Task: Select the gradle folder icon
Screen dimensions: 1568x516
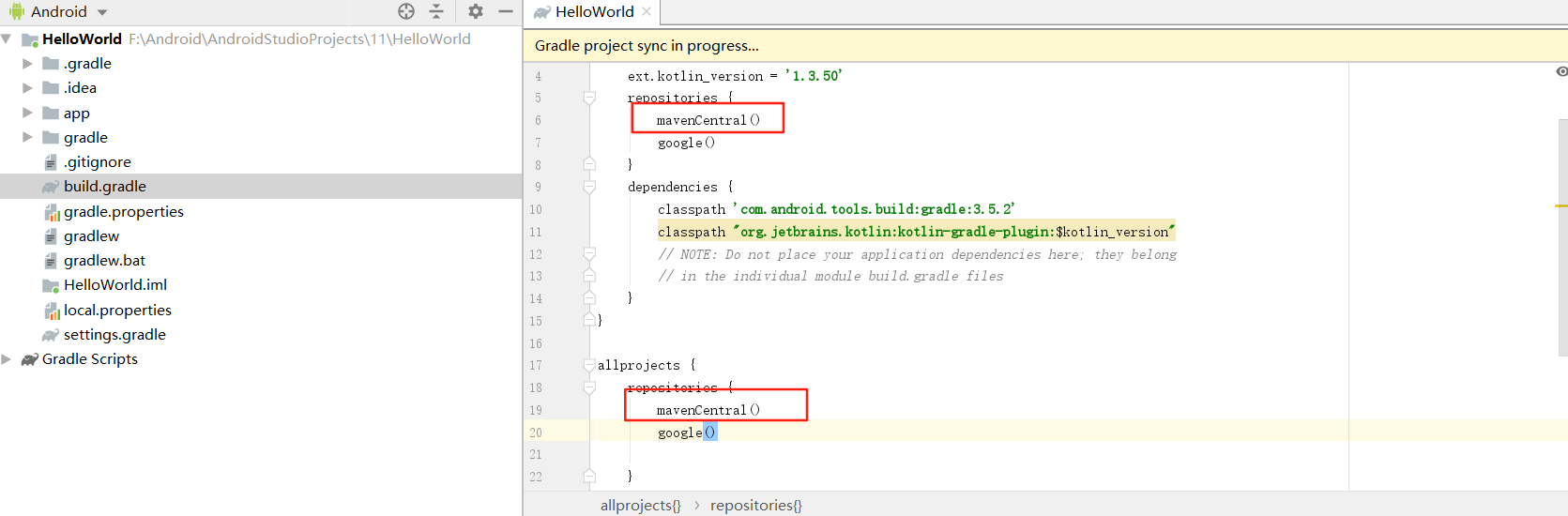Action: pyautogui.click(x=51, y=137)
